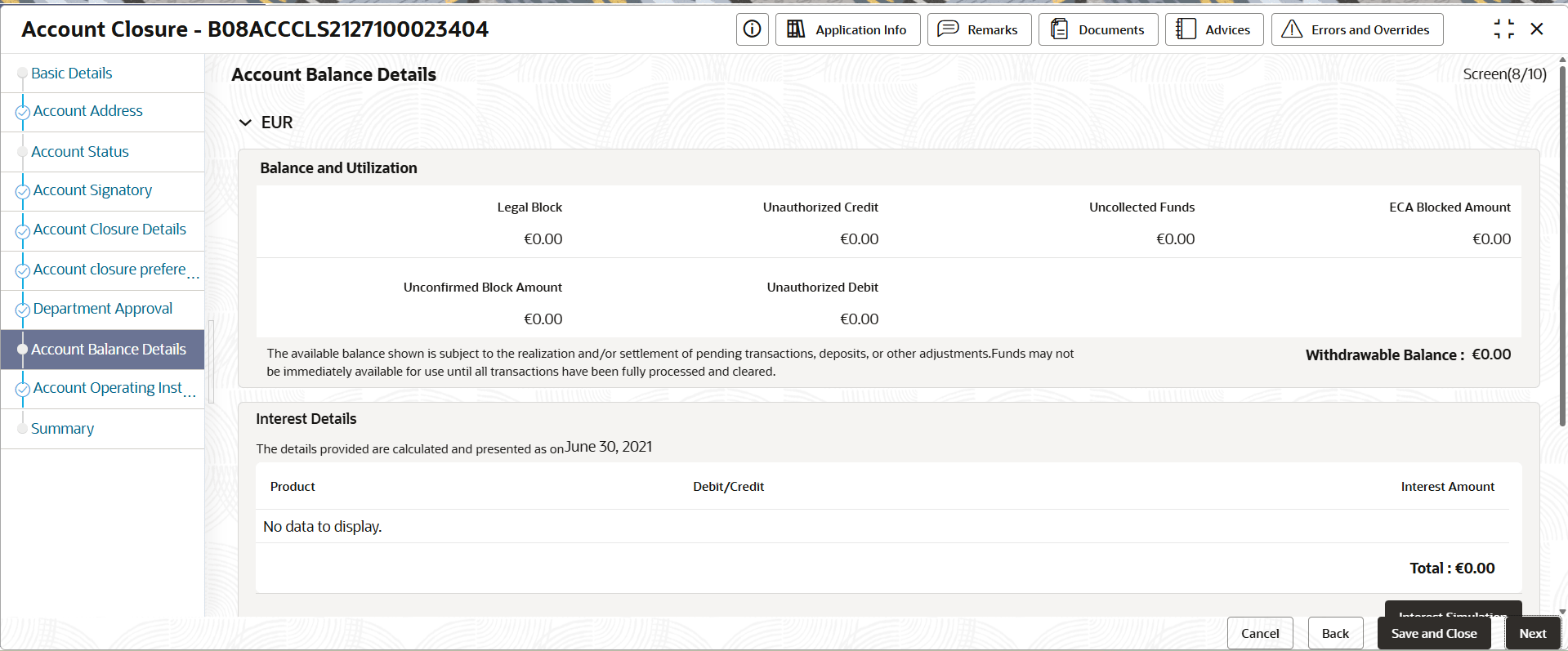Go to Account Closure Details step
Image resolution: width=1568 pixels, height=651 pixels.
pos(110,230)
